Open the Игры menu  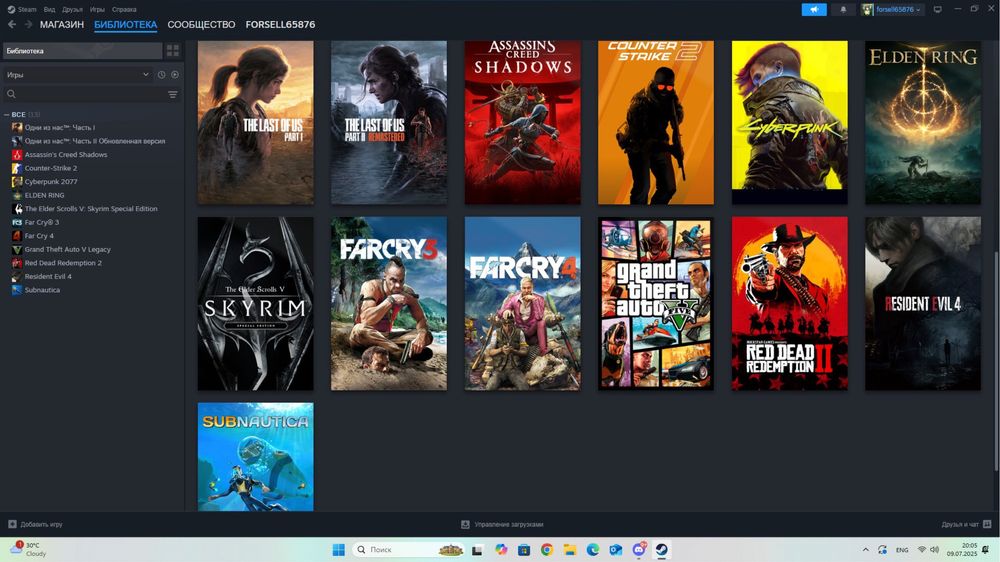point(97,10)
